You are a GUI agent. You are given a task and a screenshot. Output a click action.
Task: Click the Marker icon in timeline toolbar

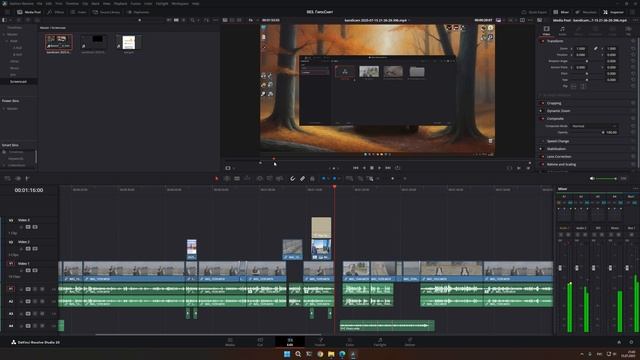[x=334, y=178]
